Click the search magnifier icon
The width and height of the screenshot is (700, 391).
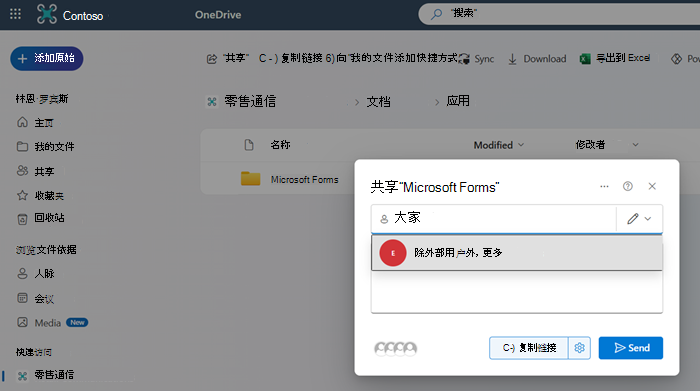coord(436,14)
